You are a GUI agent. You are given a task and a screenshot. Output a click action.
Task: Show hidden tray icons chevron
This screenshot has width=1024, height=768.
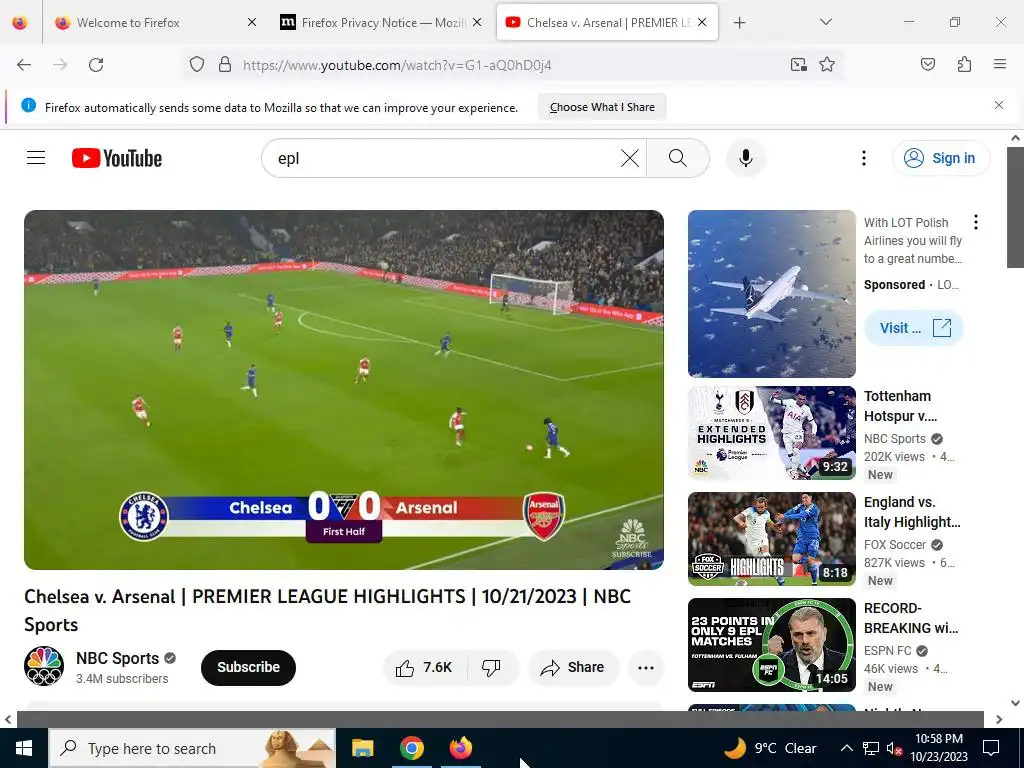[846, 748]
